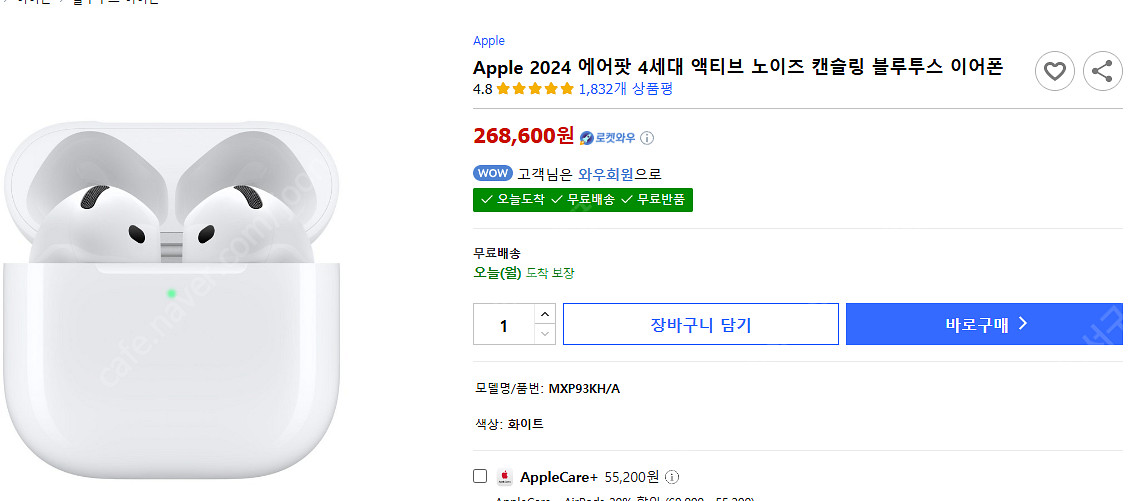Increase quantity with the up arrow
This screenshot has width=1131, height=501.
coord(544,314)
